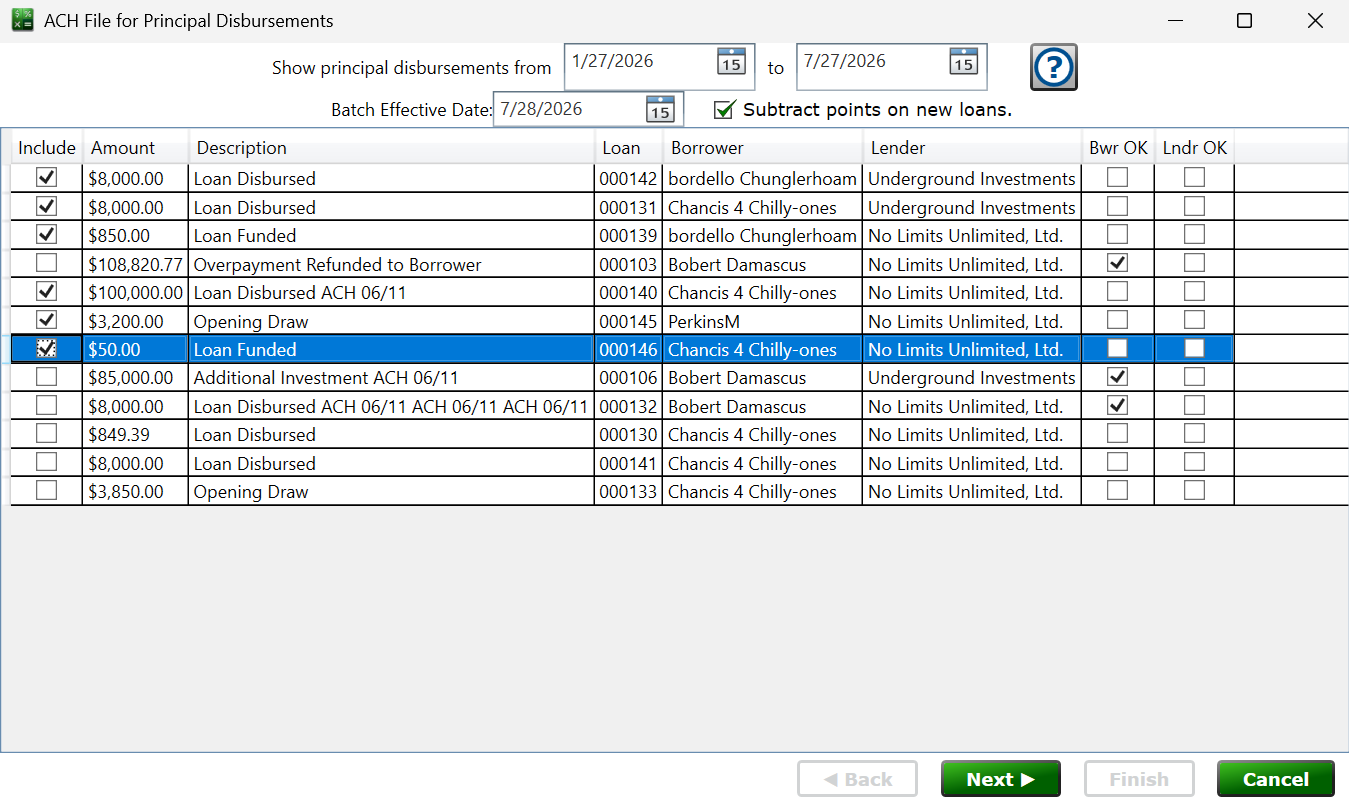Select the $108,820.77 amount cell

[x=135, y=264]
